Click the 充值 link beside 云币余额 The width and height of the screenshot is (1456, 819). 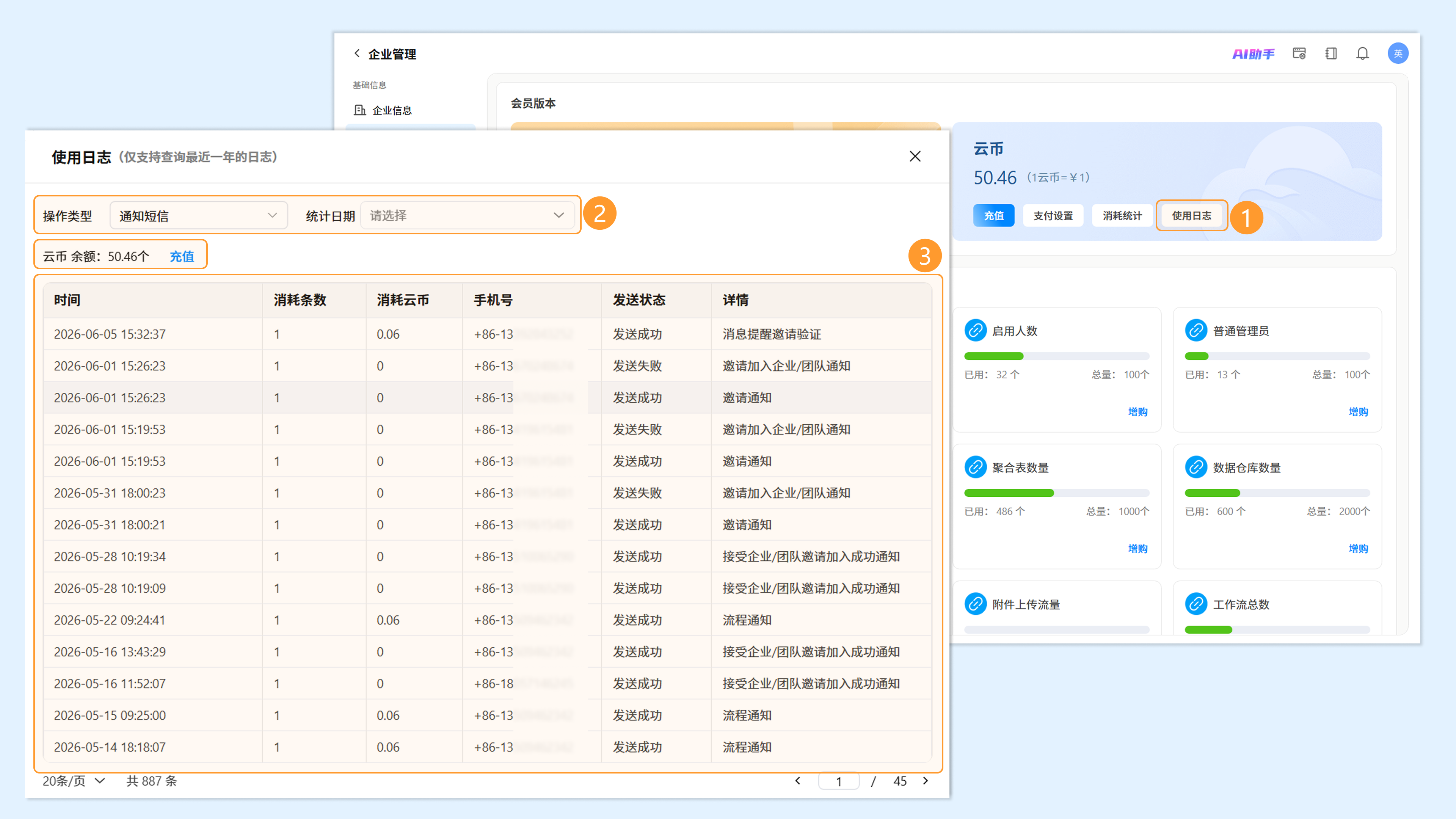pyautogui.click(x=182, y=257)
